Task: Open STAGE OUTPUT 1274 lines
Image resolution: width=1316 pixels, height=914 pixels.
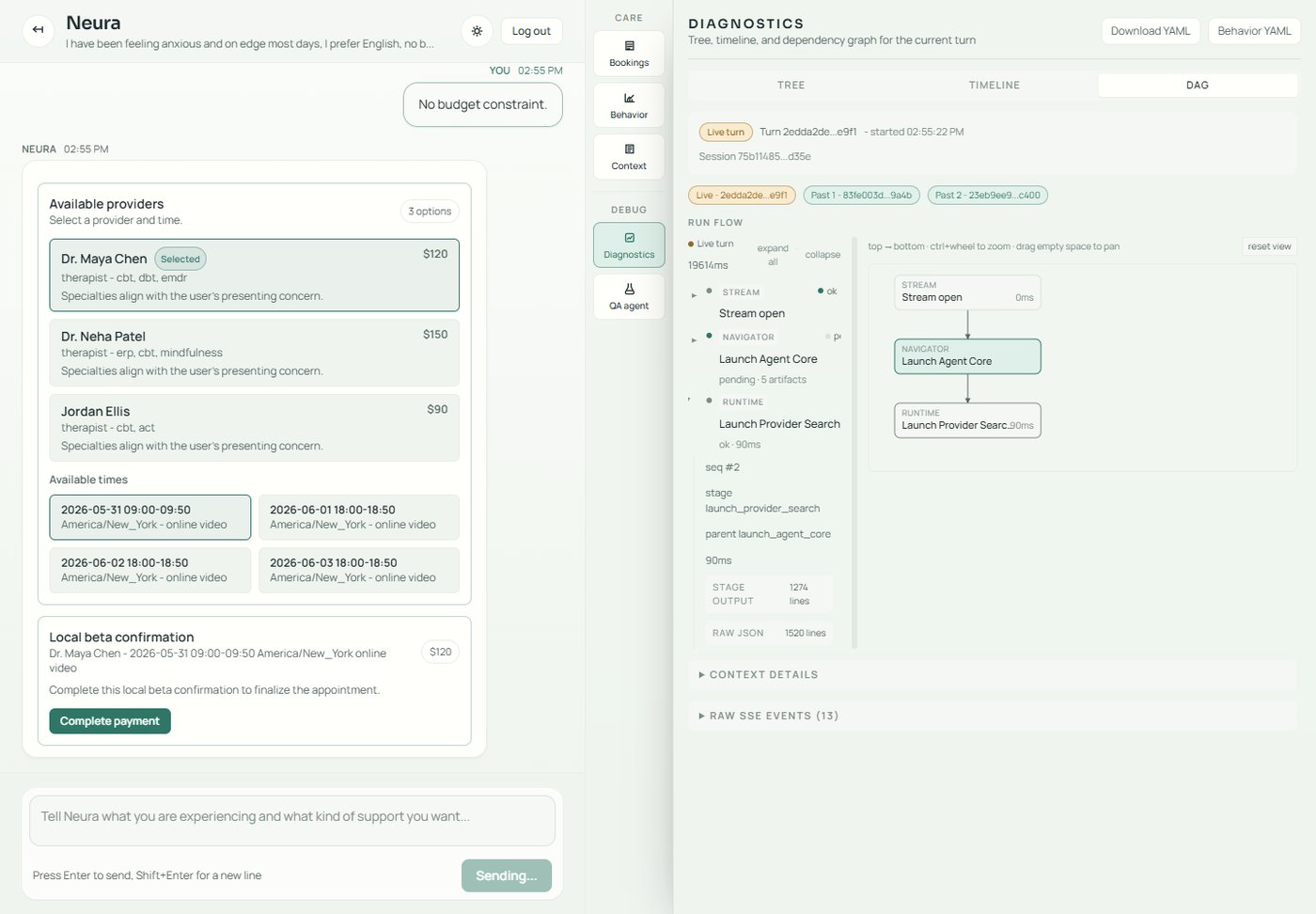Action: coord(769,594)
